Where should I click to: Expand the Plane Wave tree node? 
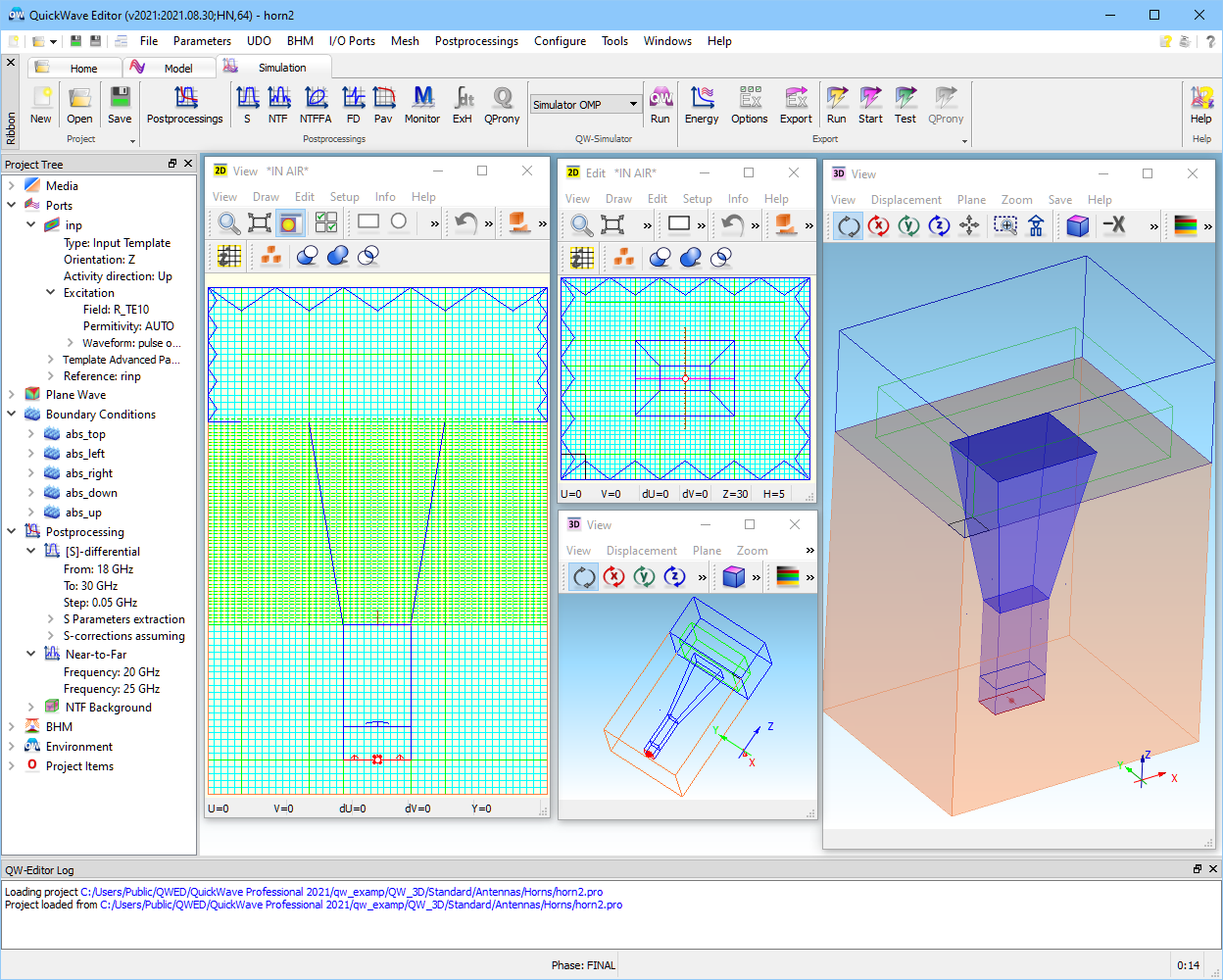(12, 395)
